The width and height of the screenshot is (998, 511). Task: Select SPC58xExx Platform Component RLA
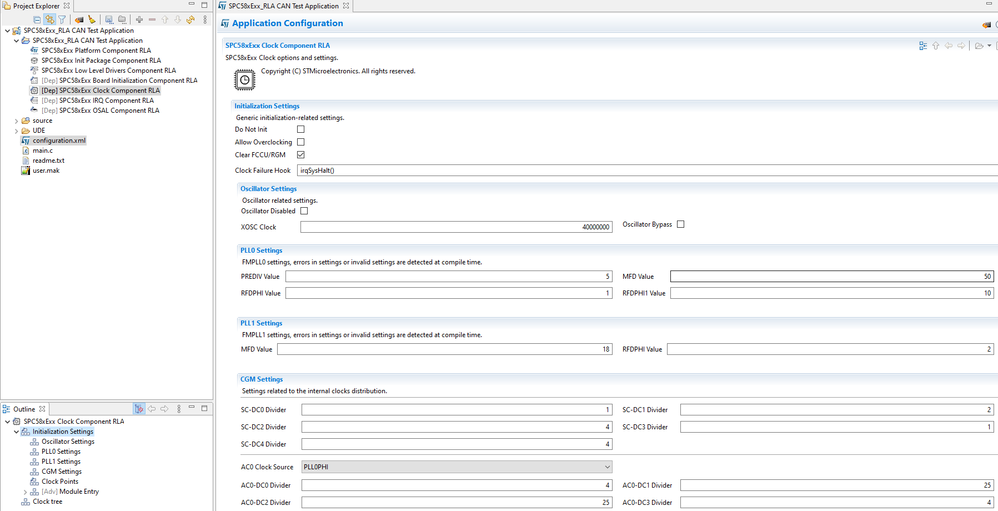(x=95, y=50)
